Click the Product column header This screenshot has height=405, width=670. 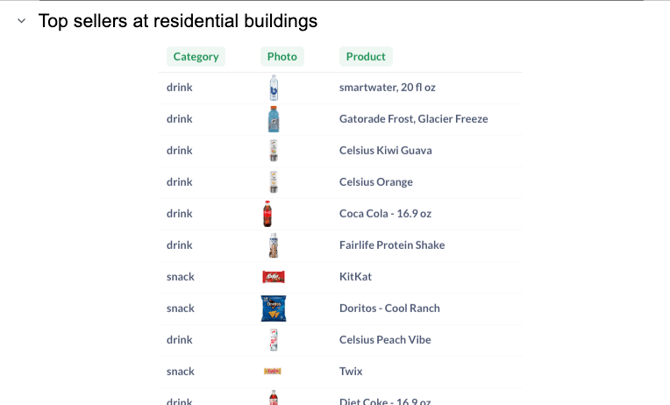(365, 57)
